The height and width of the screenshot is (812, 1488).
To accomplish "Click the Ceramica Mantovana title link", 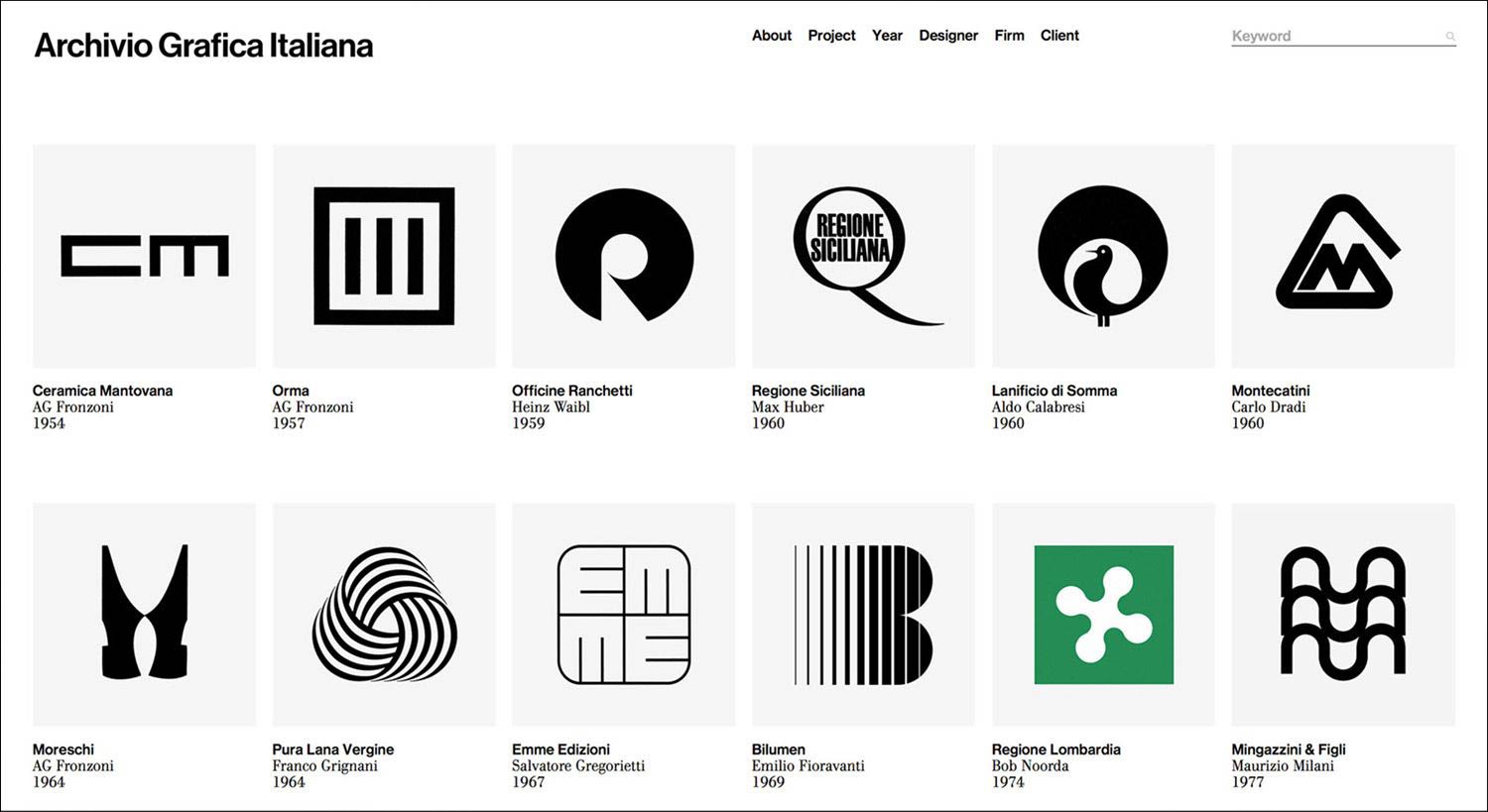I will pos(102,391).
